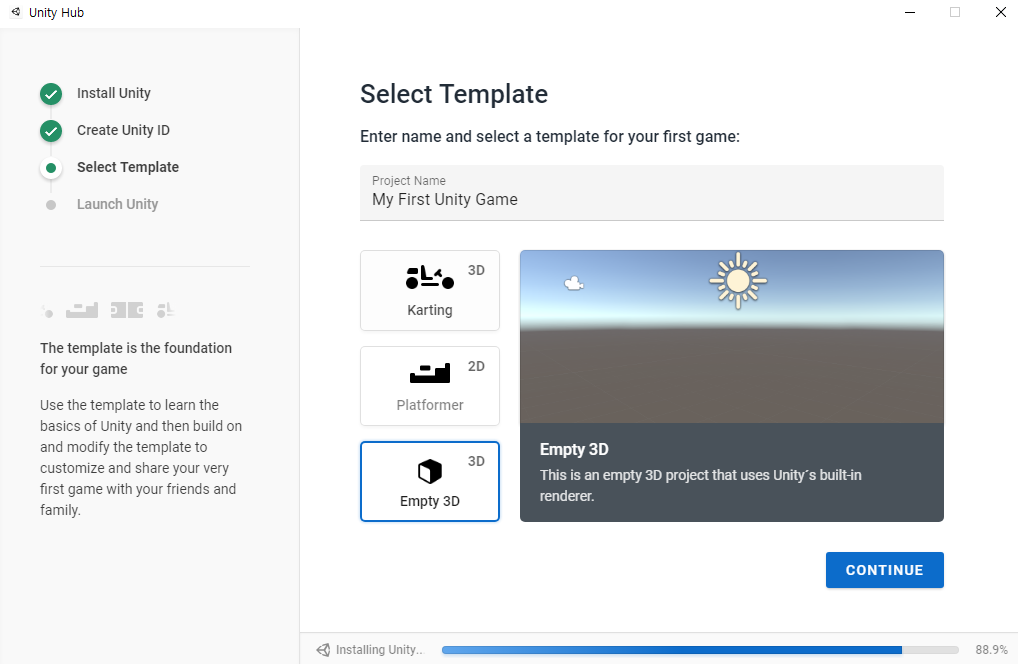
Task: Click the faded kart icon in sidebar
Action: click(166, 310)
